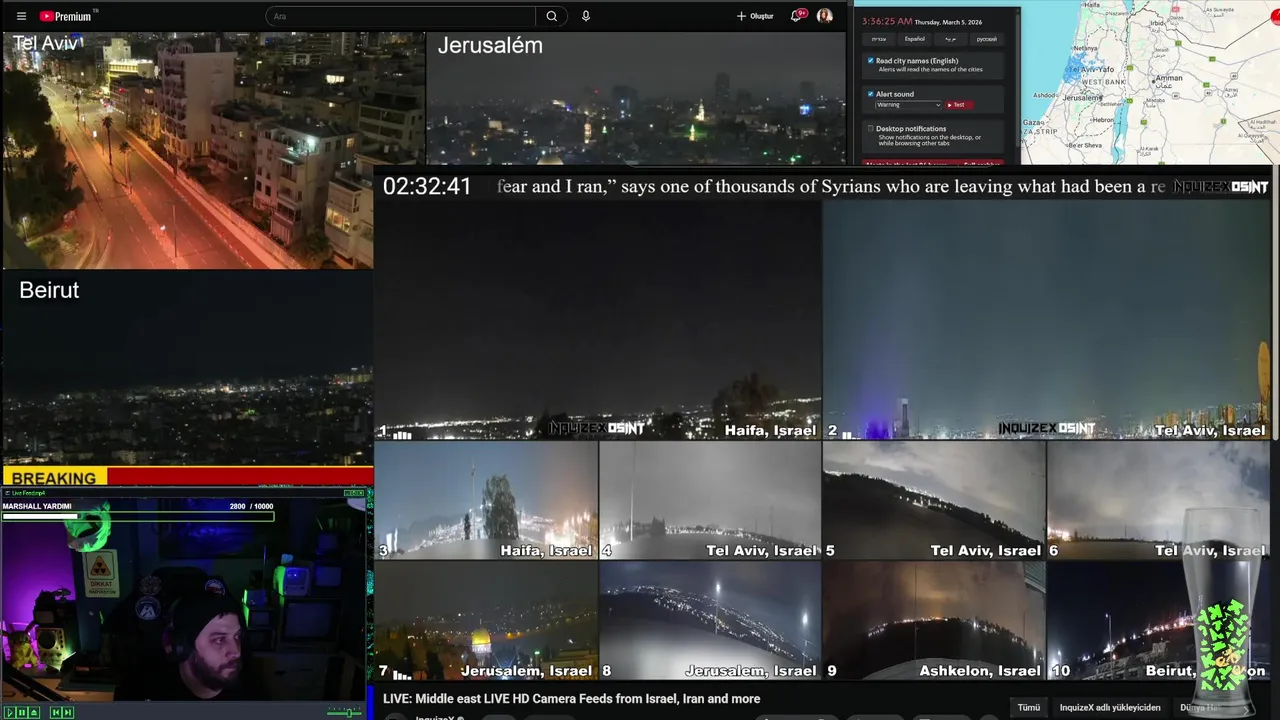Click camera 5 Tel Aviv, Israel feed
The width and height of the screenshot is (1280, 720).
pos(934,501)
